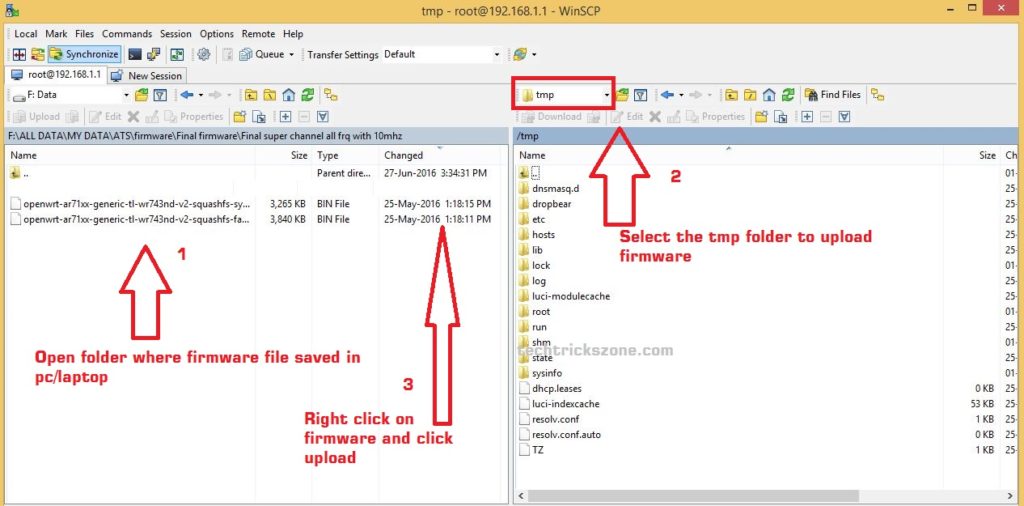The image size is (1024, 506).
Task: Open the Commands menu
Action: tap(127, 34)
